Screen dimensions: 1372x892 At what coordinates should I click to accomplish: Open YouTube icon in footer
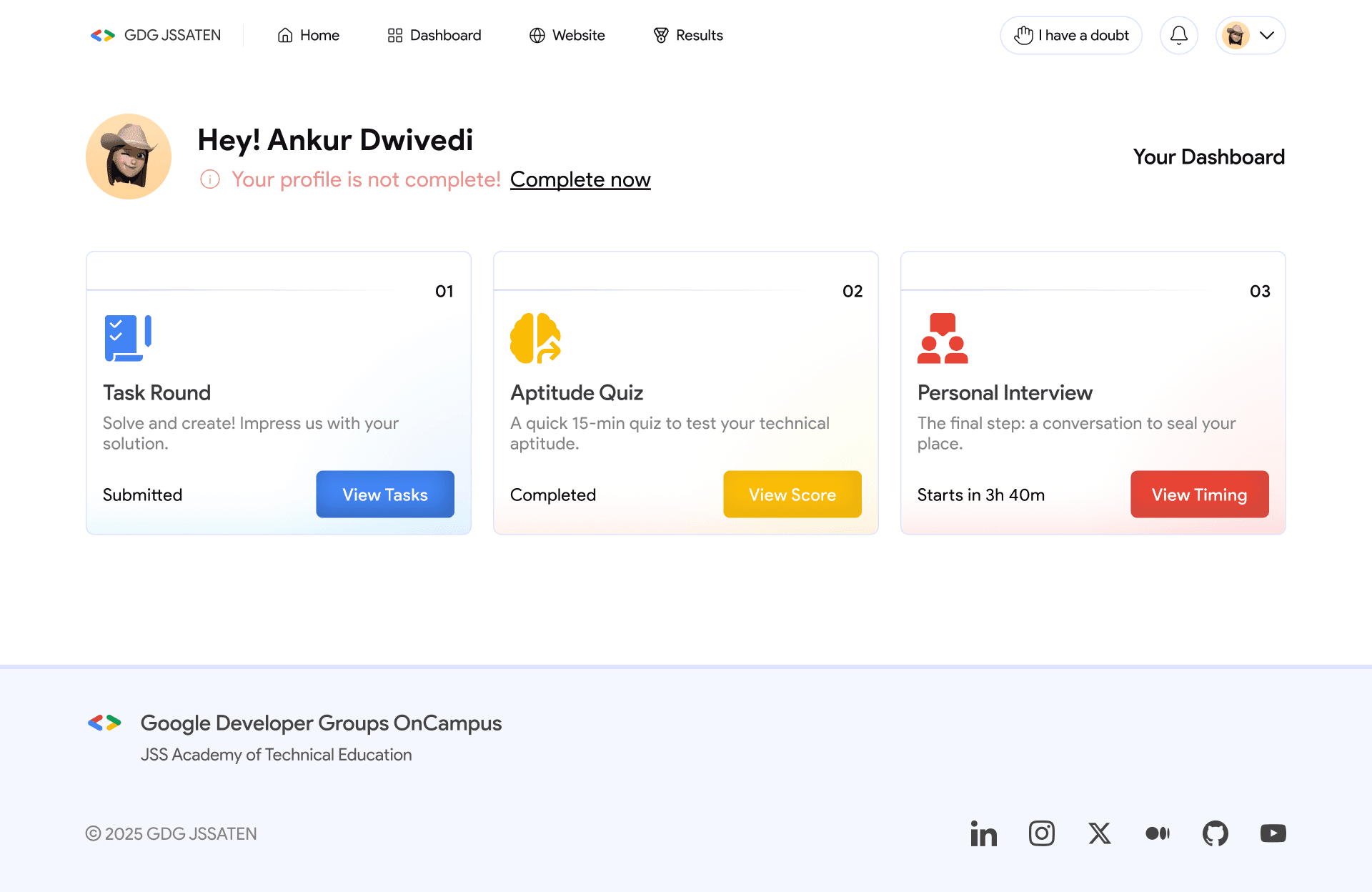coord(1273,833)
